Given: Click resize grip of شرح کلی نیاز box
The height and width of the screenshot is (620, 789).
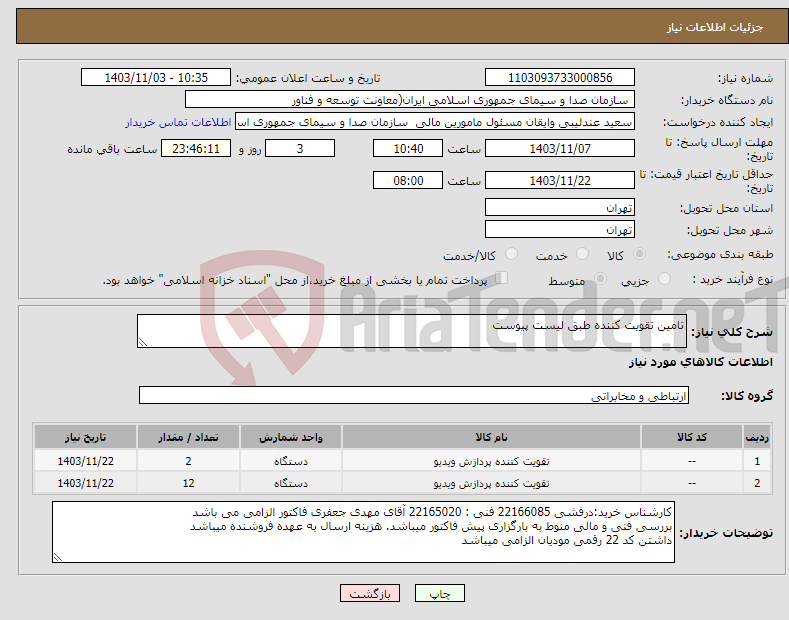Looking at the screenshot, I should (x=143, y=342).
